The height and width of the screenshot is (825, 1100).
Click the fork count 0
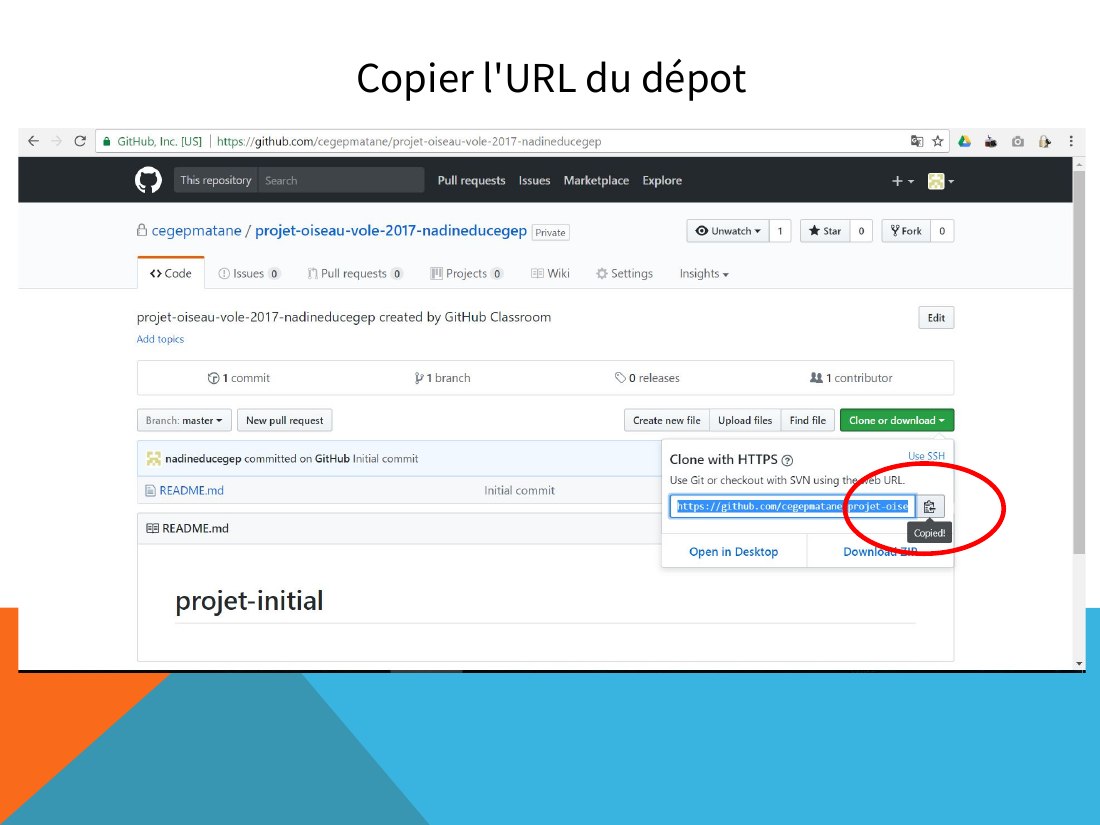[942, 231]
